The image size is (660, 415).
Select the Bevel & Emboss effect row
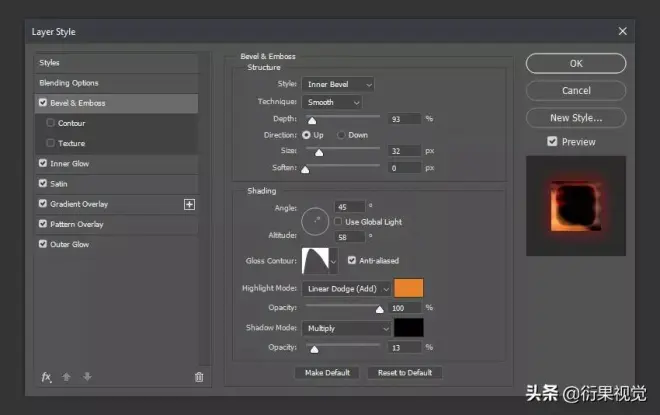coord(116,103)
